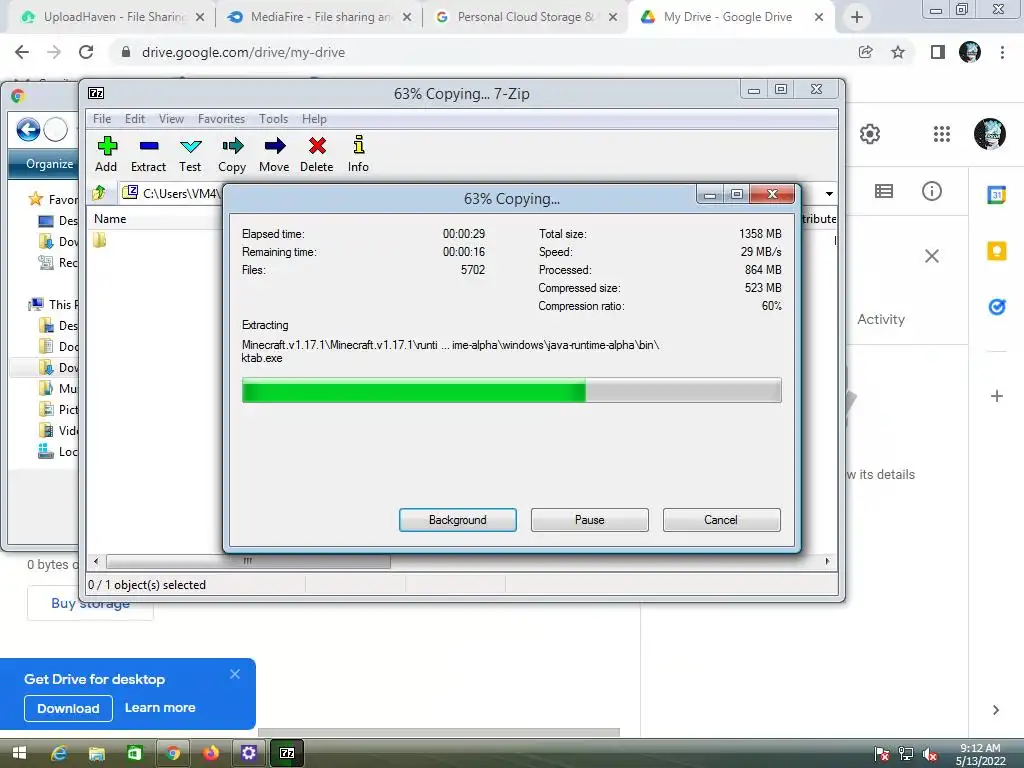
Task: Open the 7-Zip Edit menu
Action: click(135, 119)
